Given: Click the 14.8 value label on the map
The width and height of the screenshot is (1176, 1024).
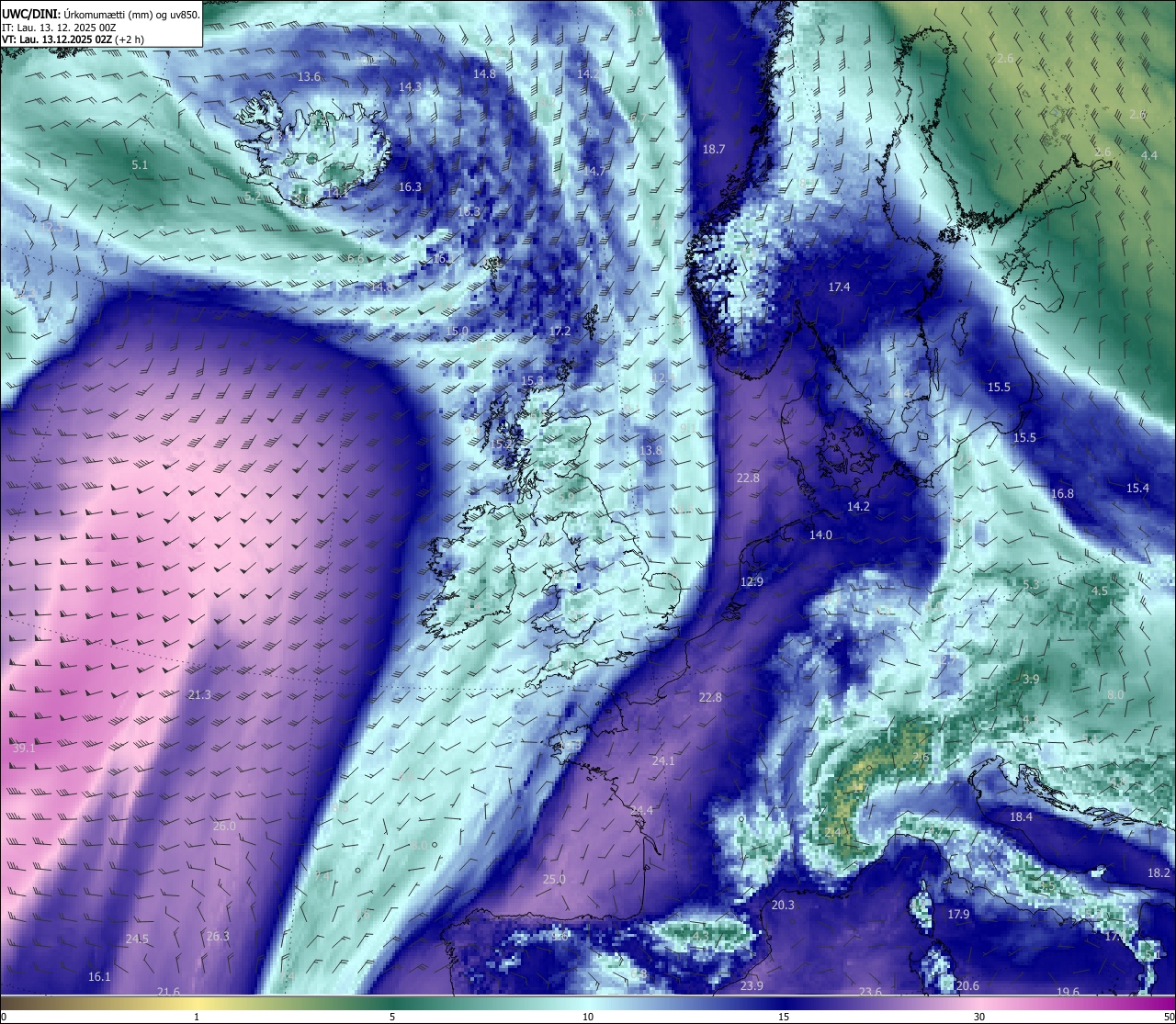Looking at the screenshot, I should tap(484, 73).
